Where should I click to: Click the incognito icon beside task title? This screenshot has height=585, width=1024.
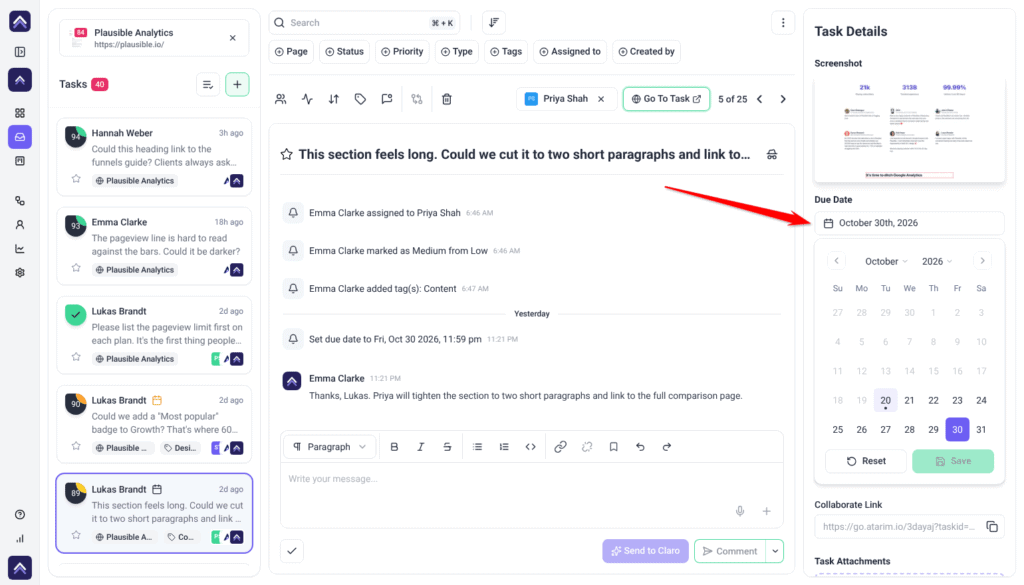(772, 155)
